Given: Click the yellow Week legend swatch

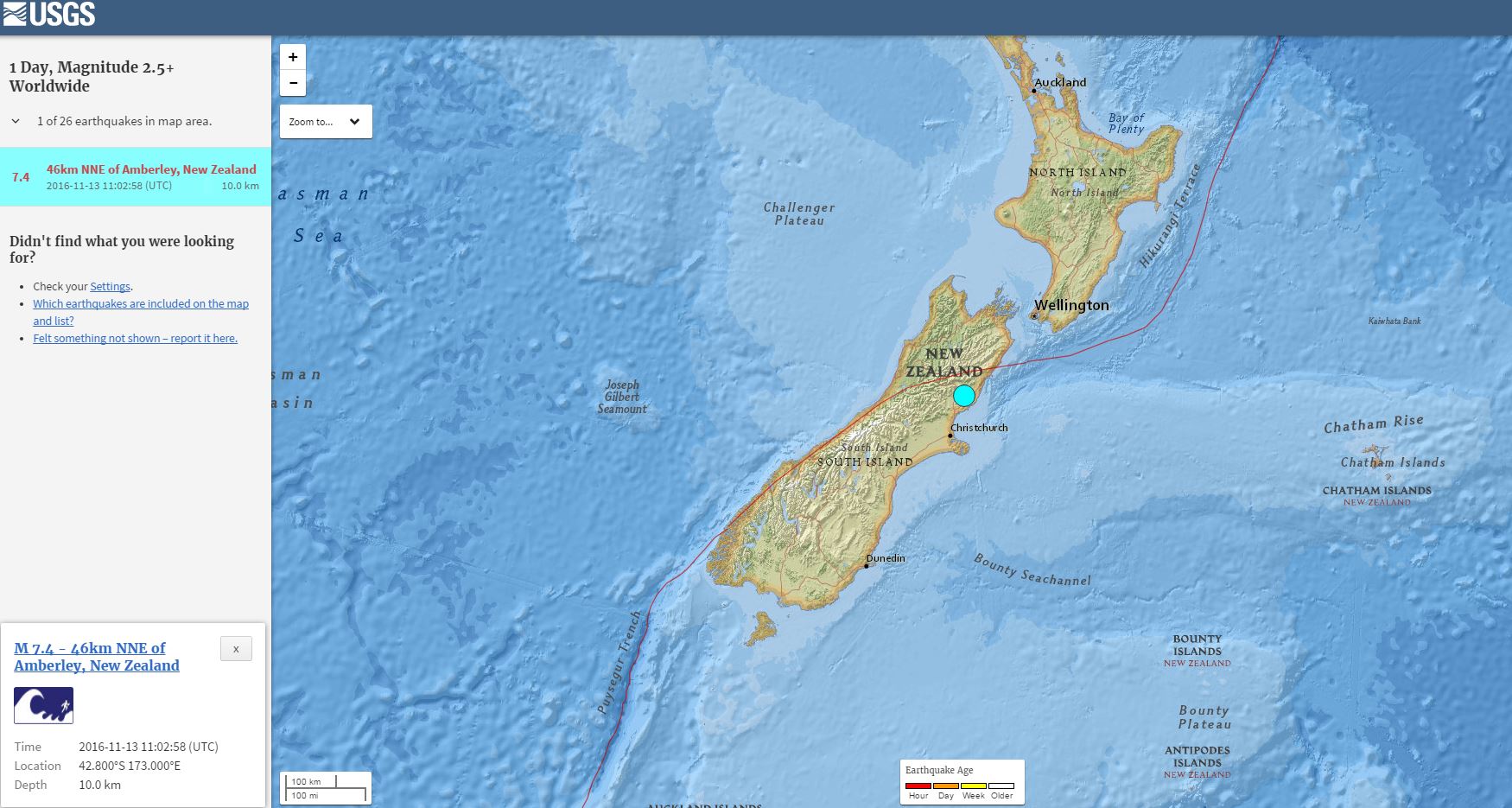Looking at the screenshot, I should click(x=974, y=786).
